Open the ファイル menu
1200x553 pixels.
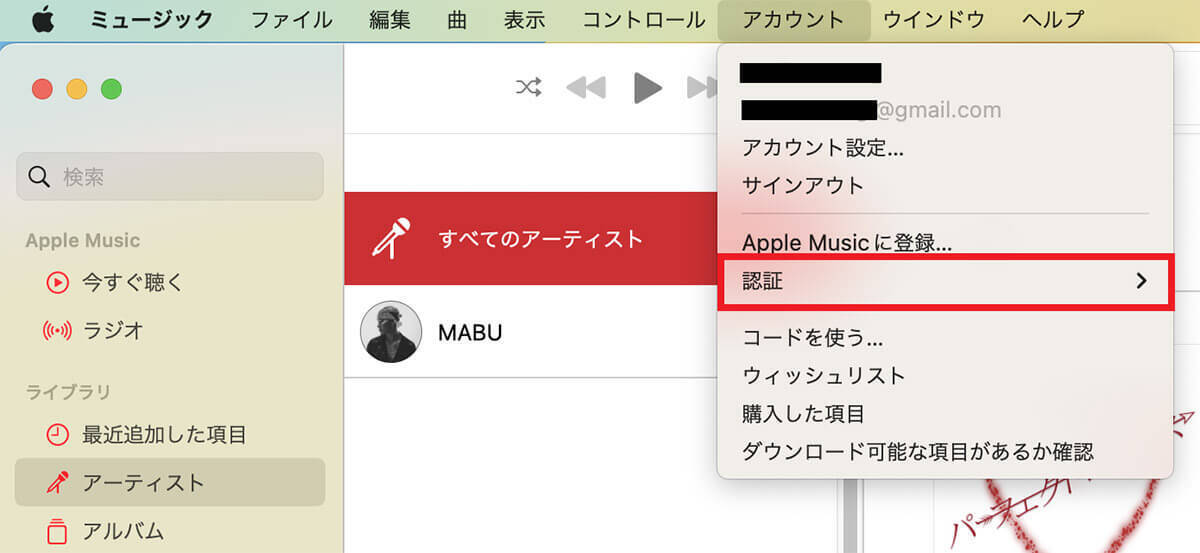(x=292, y=20)
